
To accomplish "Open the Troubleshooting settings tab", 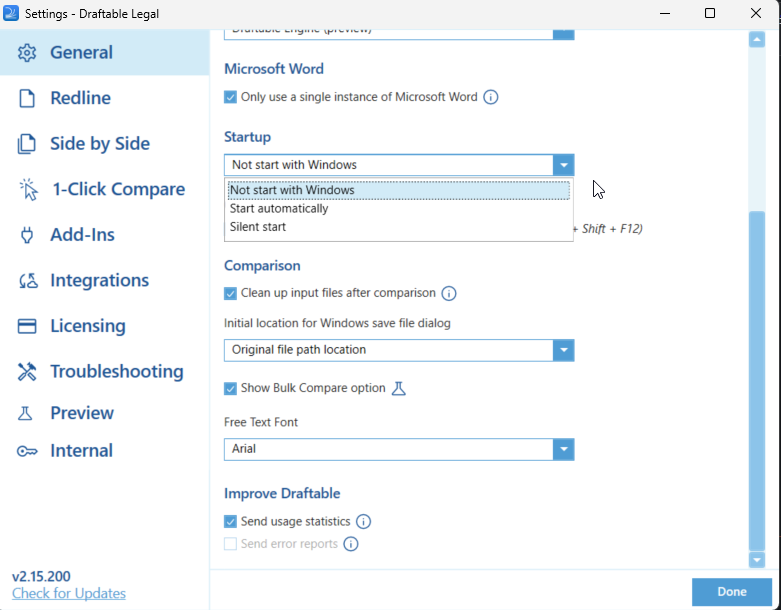I will pos(105,371).
